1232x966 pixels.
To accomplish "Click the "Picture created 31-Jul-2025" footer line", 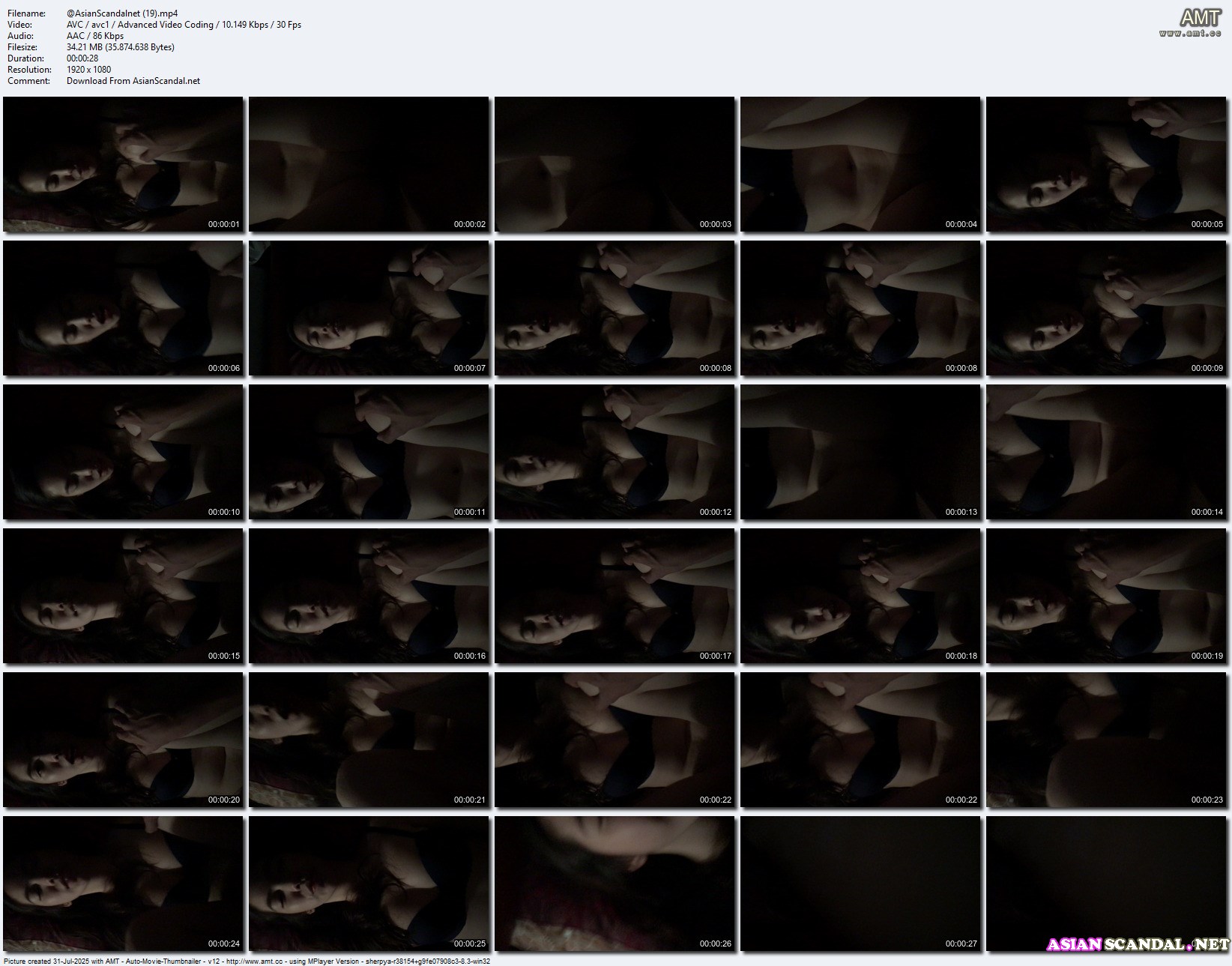I will tap(247, 961).
